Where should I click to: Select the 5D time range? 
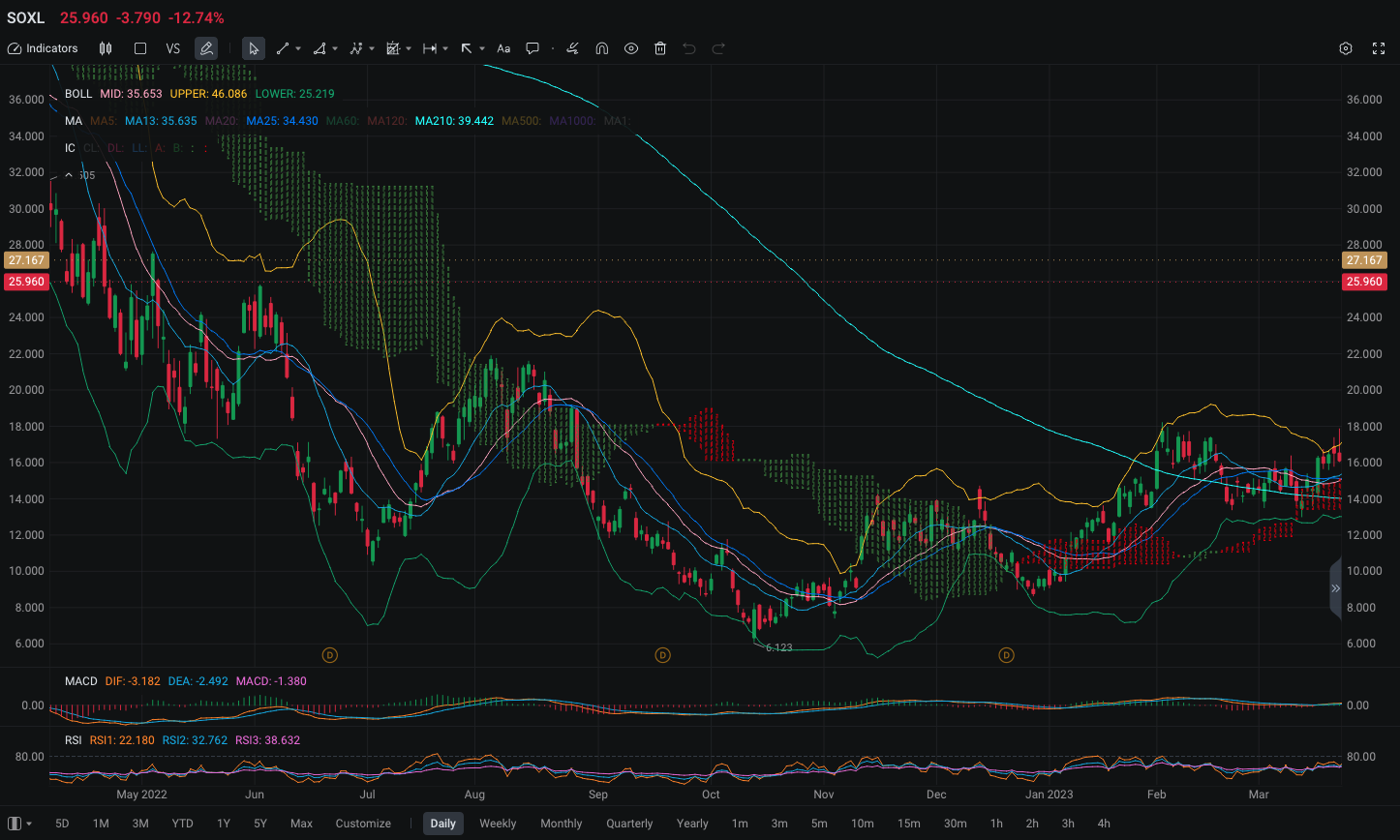coord(62,824)
